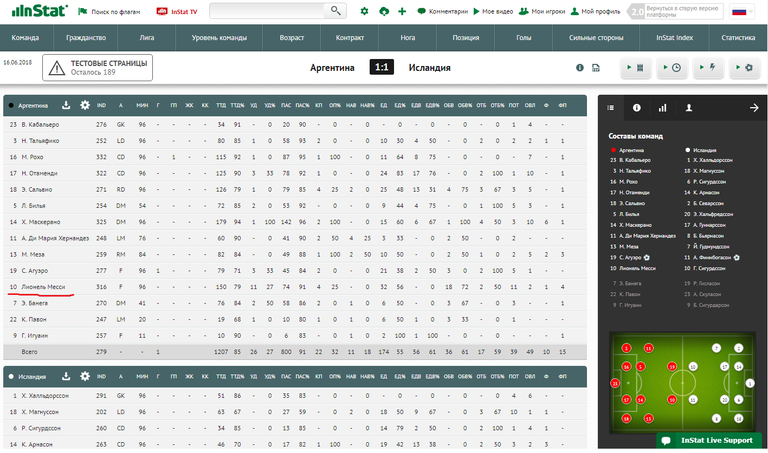Image resolution: width=768 pixels, height=453 pixels.
Task: Open Лионель Месси row in Argentina table
Action: (x=295, y=287)
